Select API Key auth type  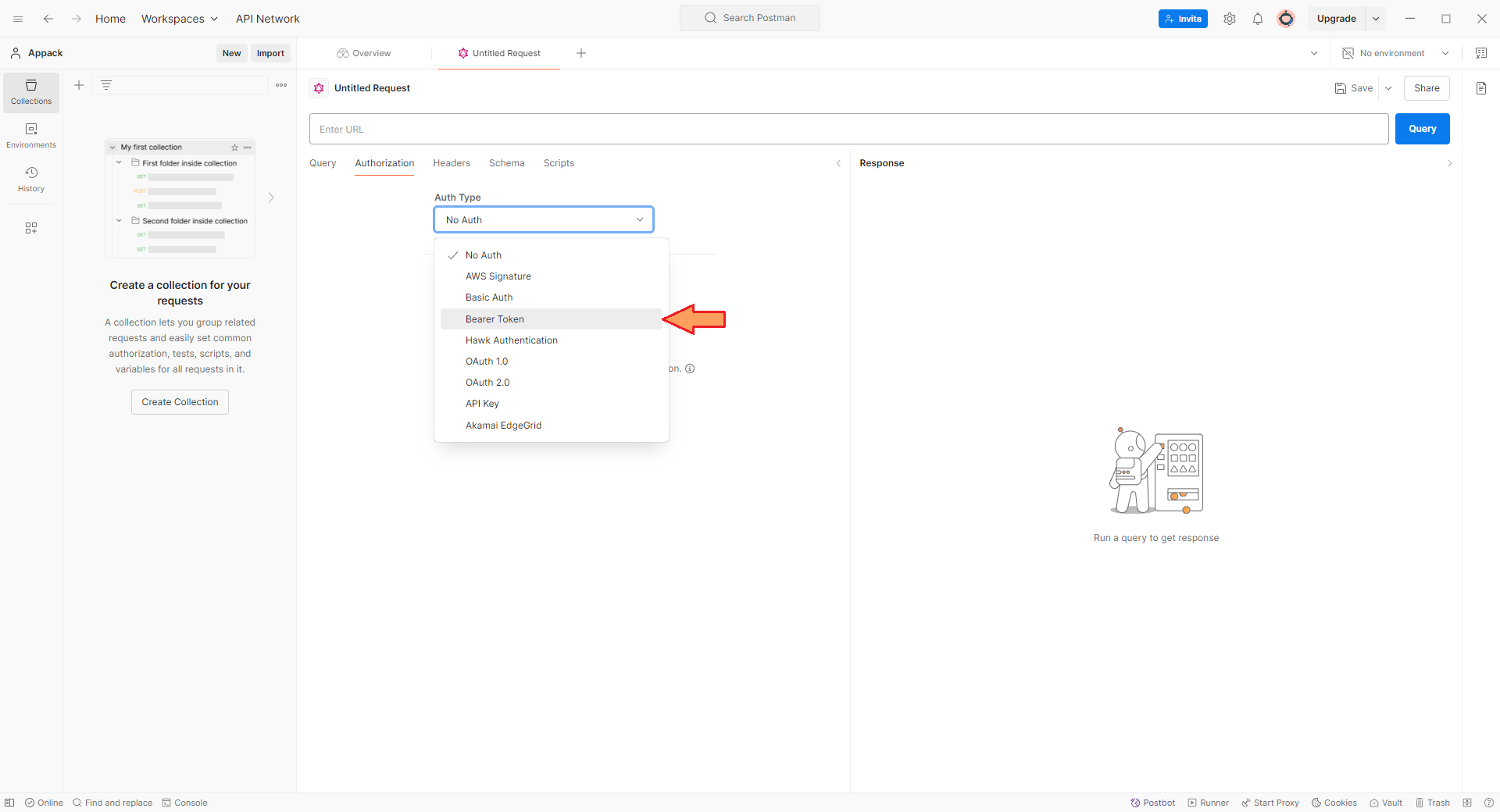(552, 404)
